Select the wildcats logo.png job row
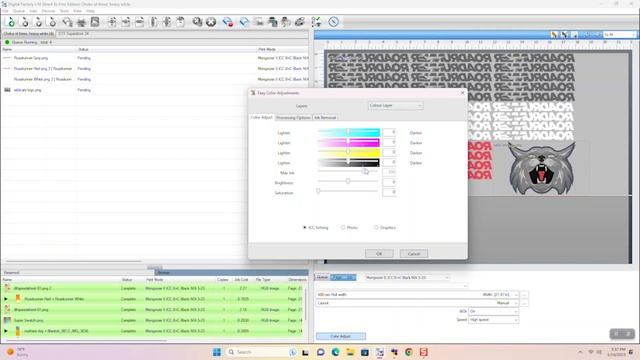This screenshot has height=360, width=640. [x=154, y=90]
